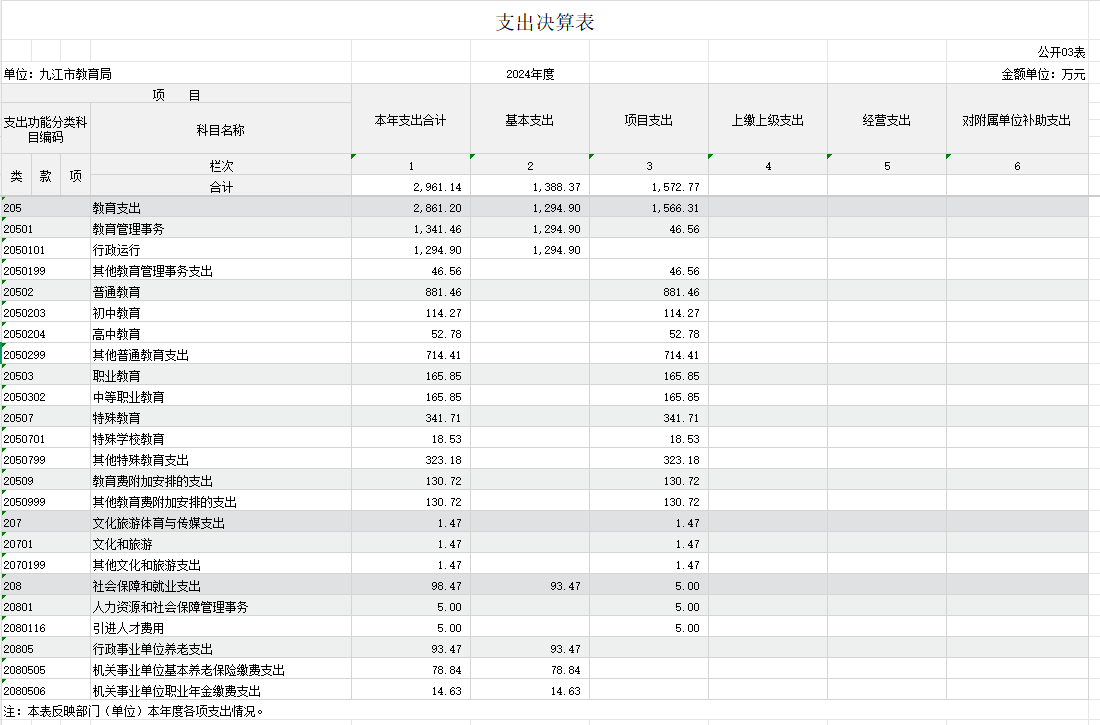Click the 公开03表 label cell
Screen dimensions: 1100x725
1060,52
